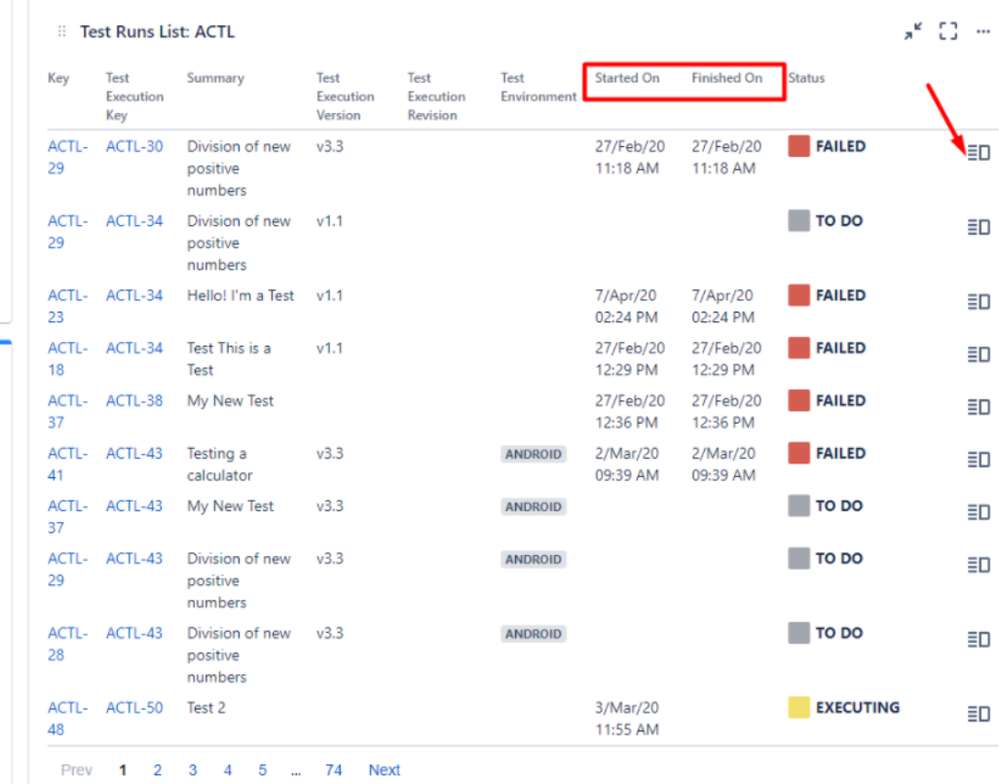Click yellow EXECUTING status swatch
999x784 pixels.
point(799,708)
